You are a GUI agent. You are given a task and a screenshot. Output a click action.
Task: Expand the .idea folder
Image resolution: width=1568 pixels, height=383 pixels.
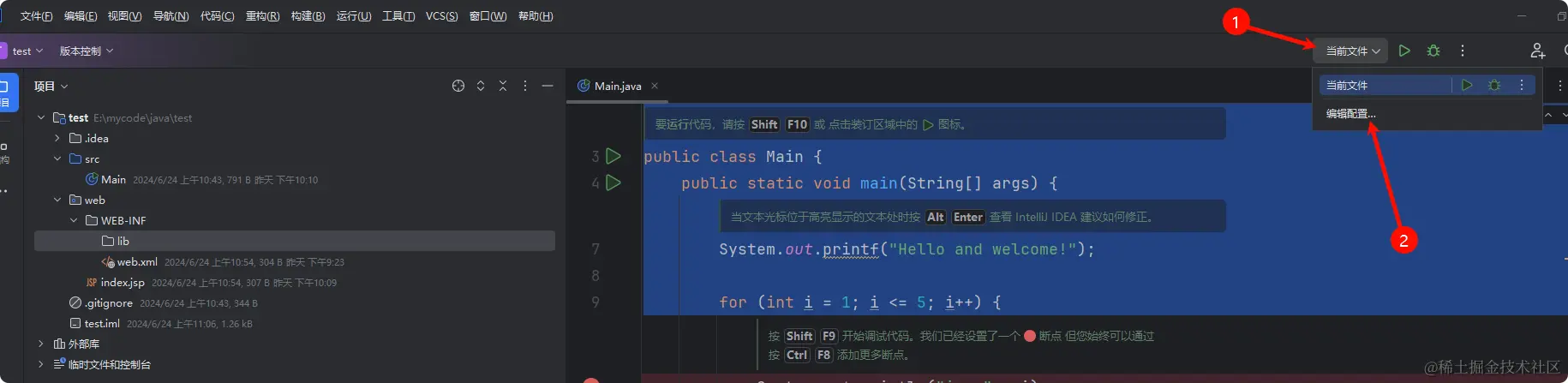(57, 139)
